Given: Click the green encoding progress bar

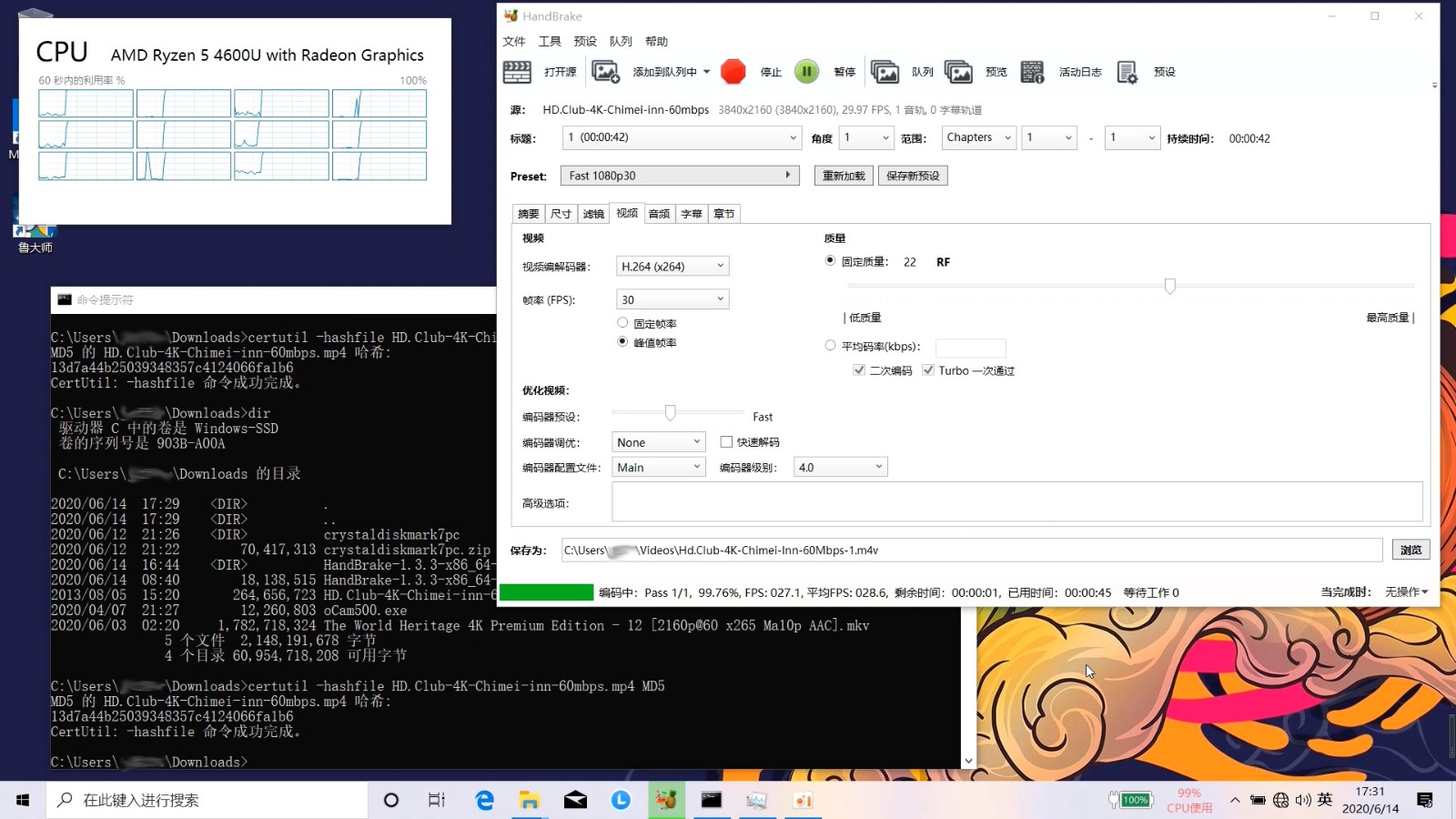Looking at the screenshot, I should click(x=546, y=592).
